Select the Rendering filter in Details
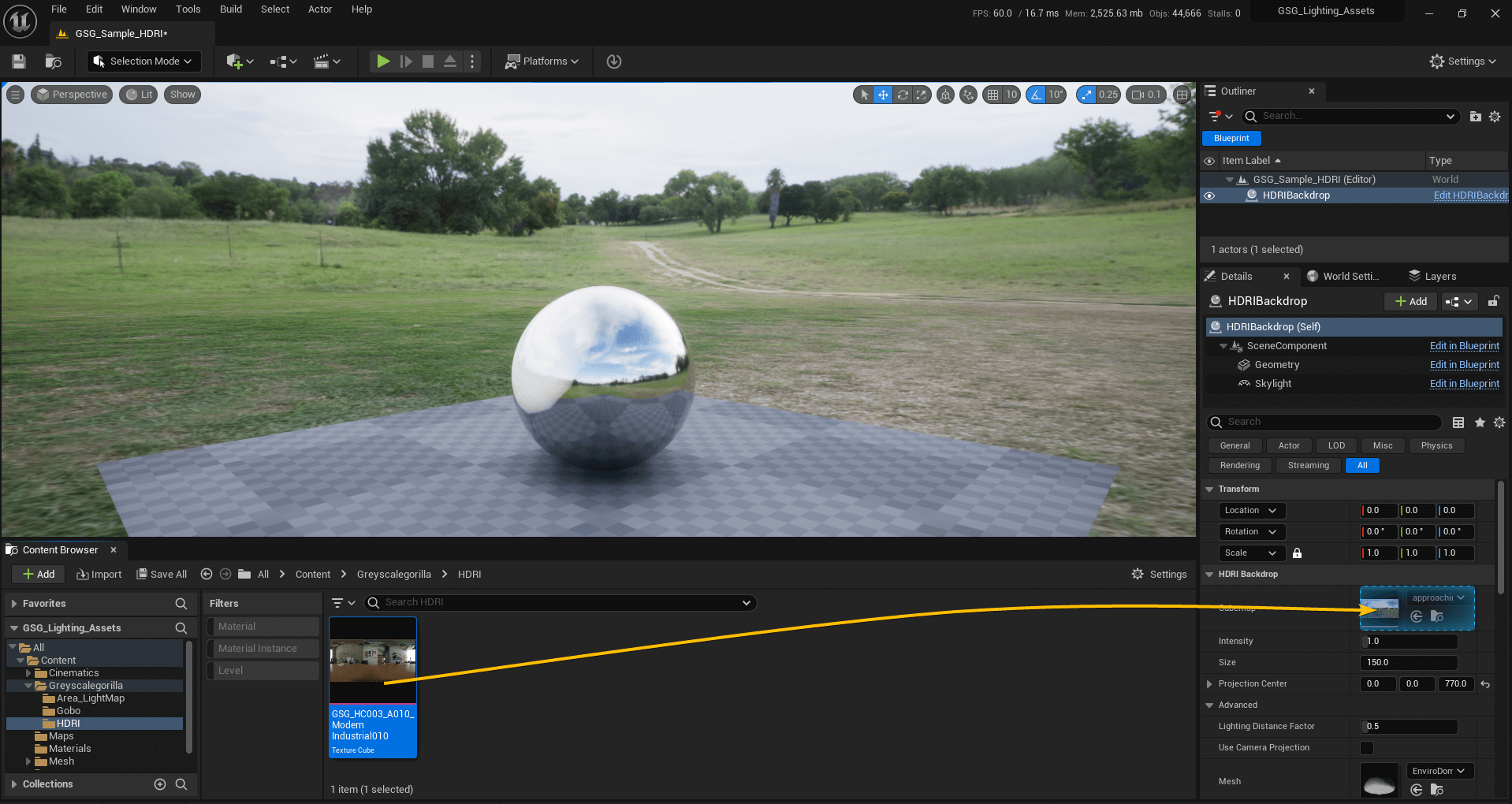1512x804 pixels. pos(1240,466)
